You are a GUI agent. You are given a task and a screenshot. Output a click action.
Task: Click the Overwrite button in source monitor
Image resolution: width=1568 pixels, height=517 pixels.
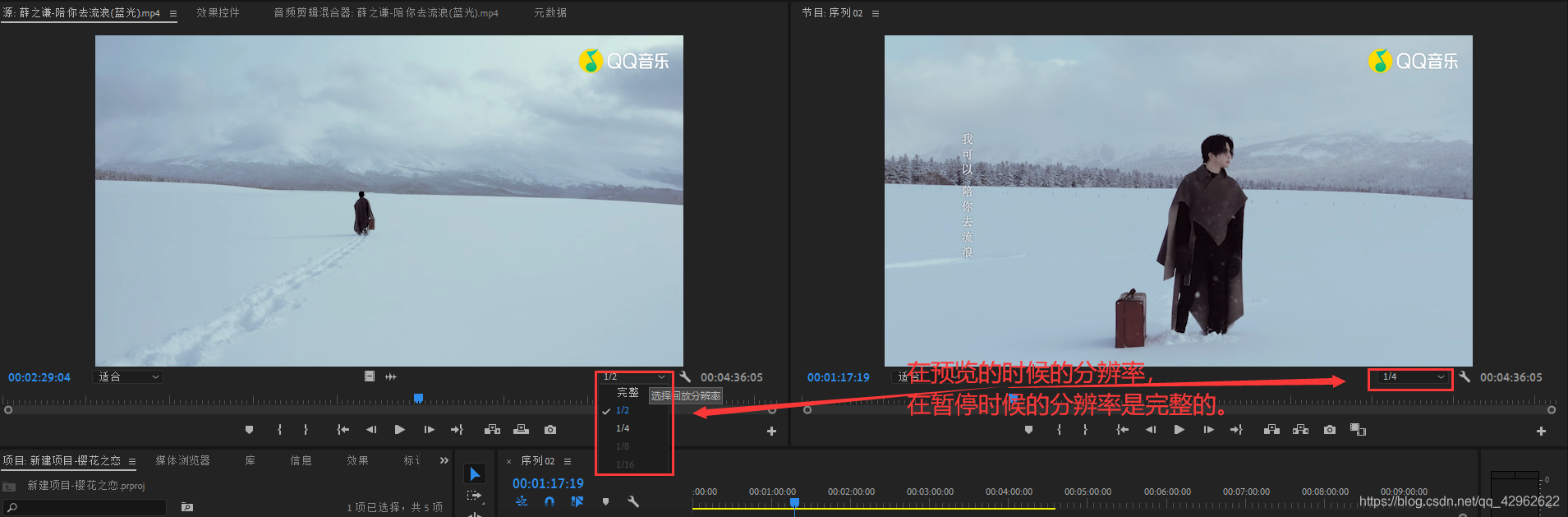(x=522, y=429)
